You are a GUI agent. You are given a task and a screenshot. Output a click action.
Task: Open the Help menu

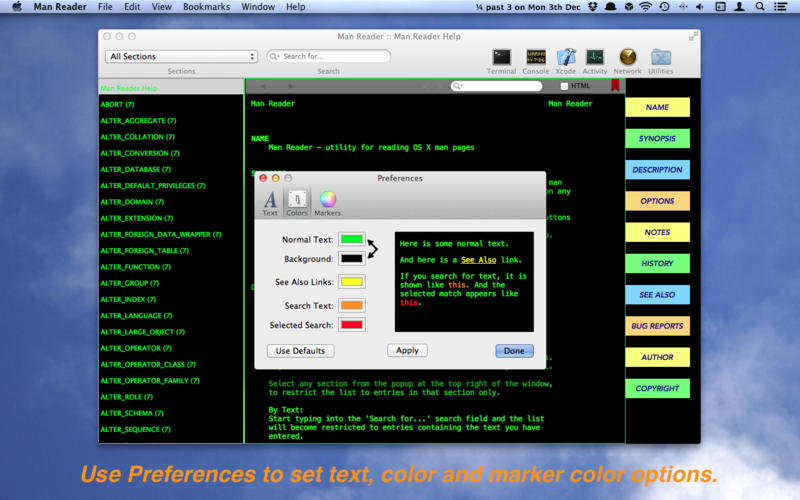point(295,7)
